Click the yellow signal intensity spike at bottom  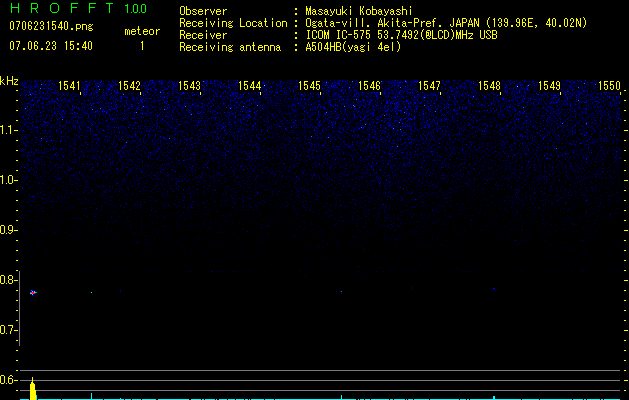33,389
